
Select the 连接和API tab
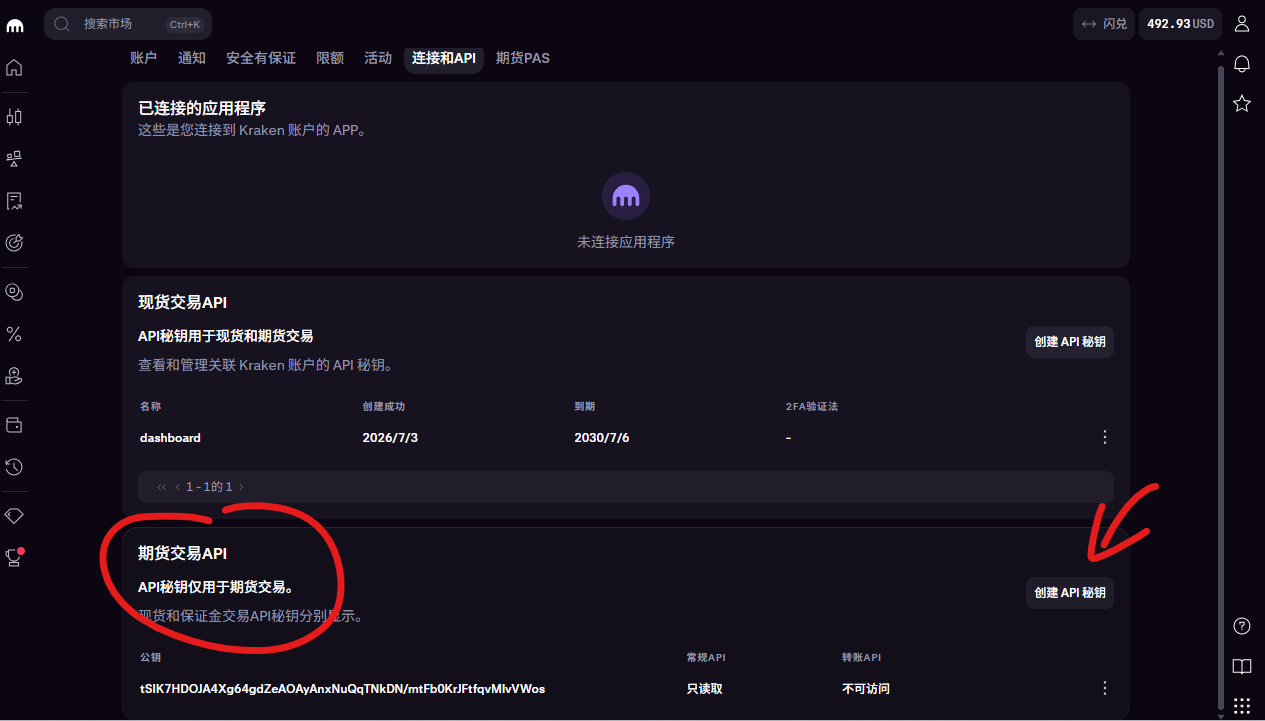444,58
